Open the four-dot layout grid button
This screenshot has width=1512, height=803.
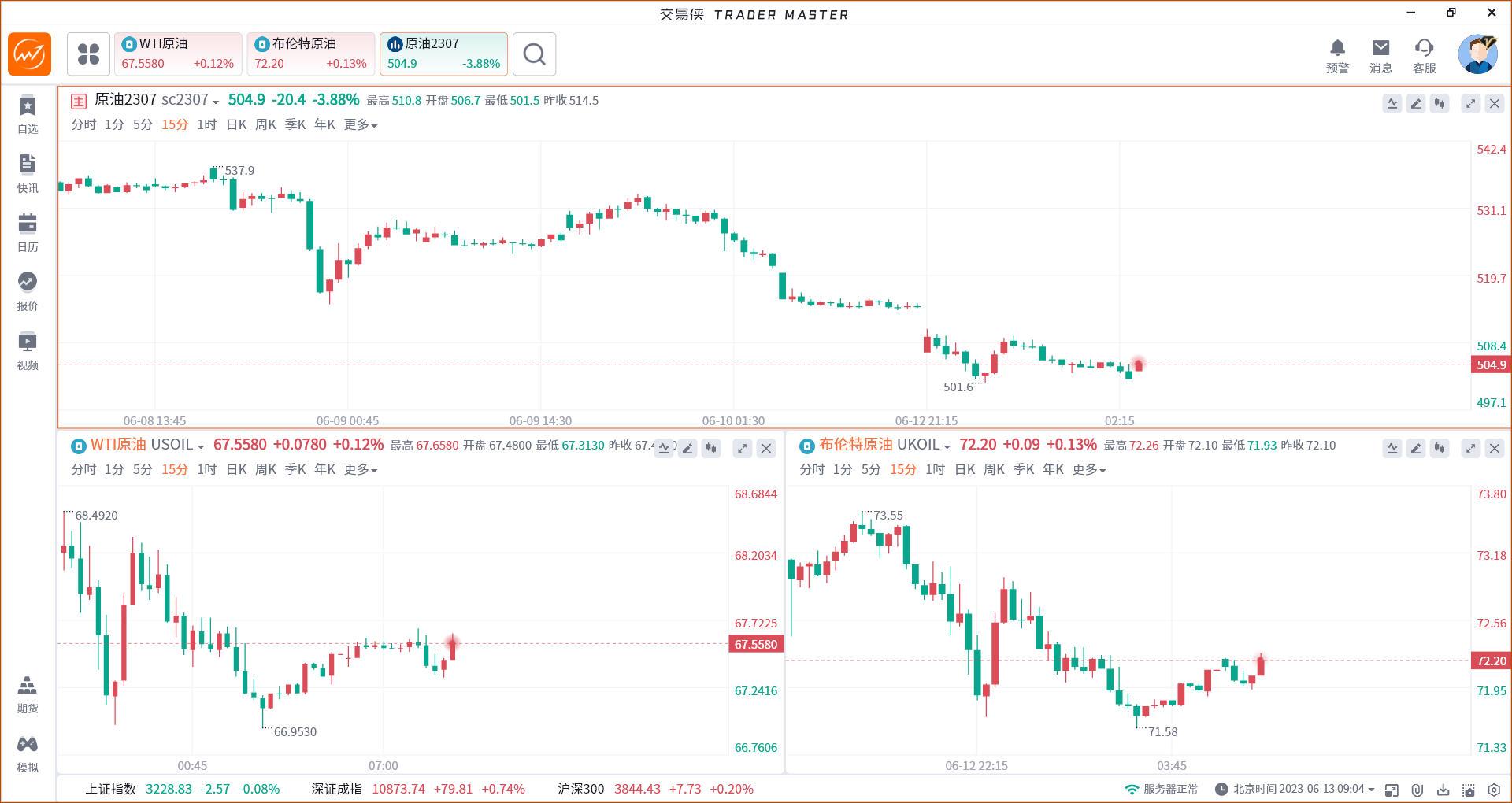coord(88,54)
